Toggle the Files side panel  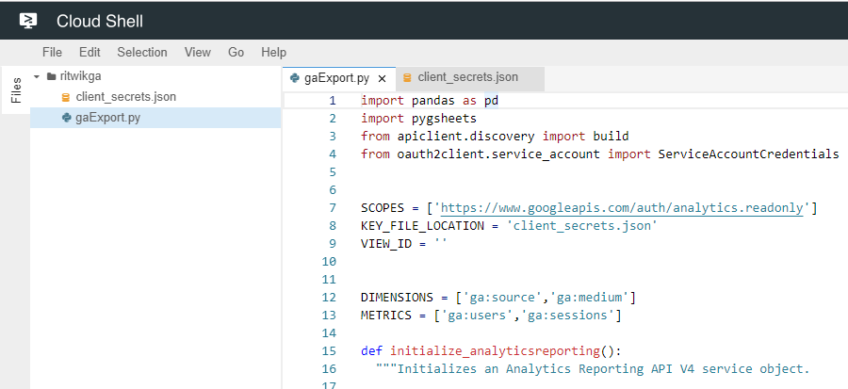coord(16,90)
